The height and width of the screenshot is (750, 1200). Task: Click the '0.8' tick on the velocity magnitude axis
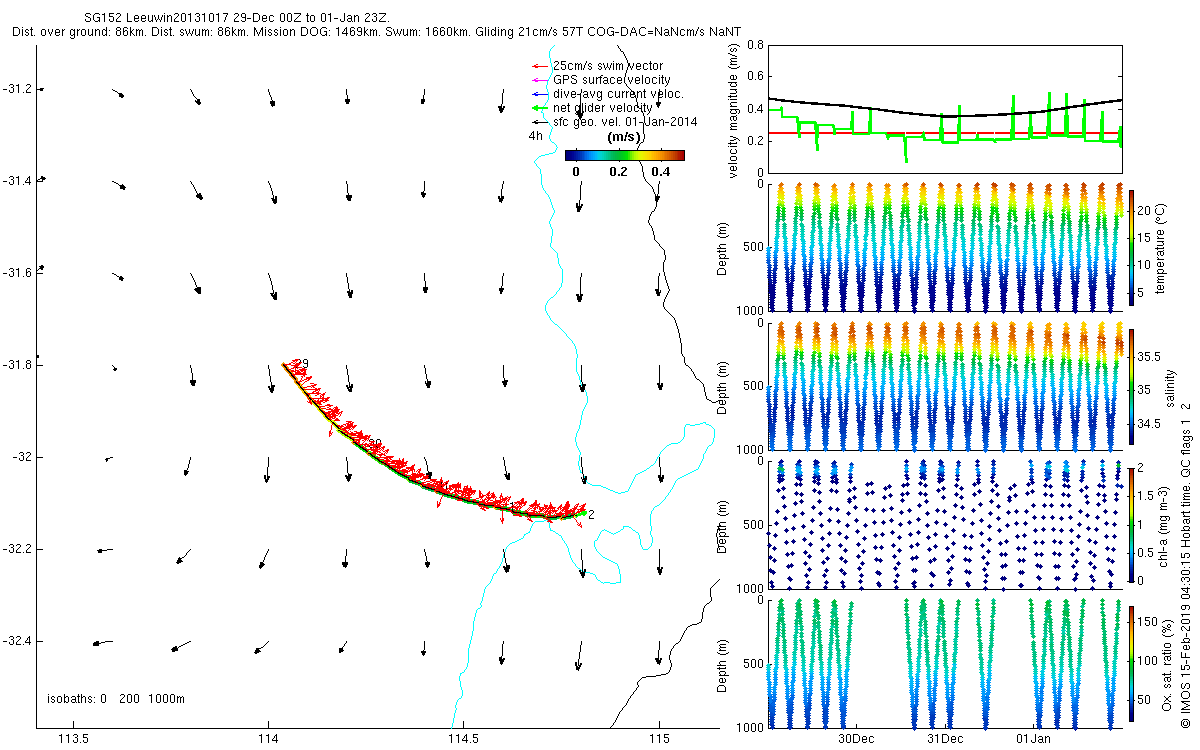[x=755, y=45]
